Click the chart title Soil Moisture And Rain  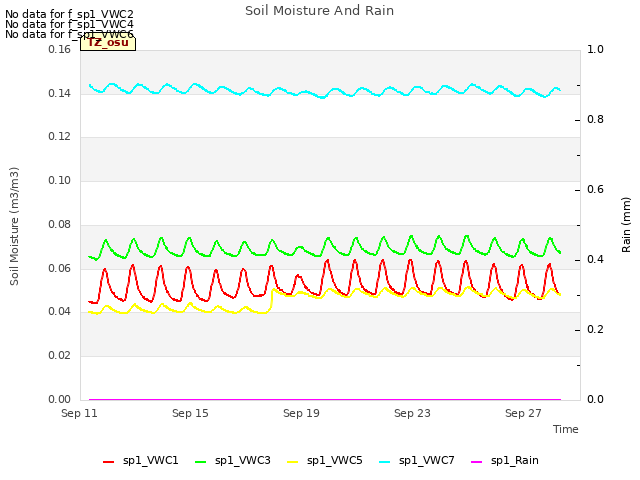pyautogui.click(x=320, y=11)
